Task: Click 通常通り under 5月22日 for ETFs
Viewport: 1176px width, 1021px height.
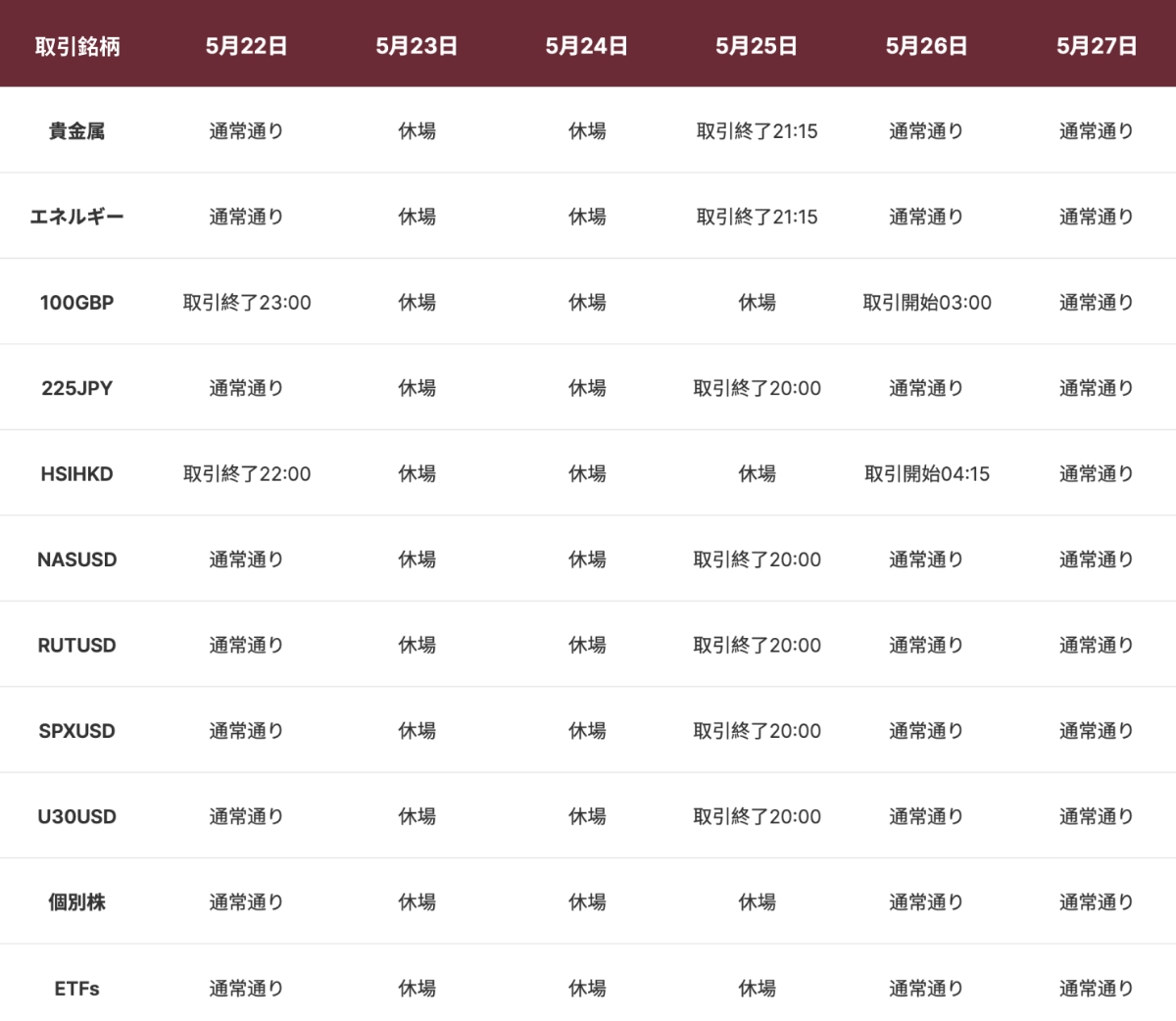Action: coord(247,989)
